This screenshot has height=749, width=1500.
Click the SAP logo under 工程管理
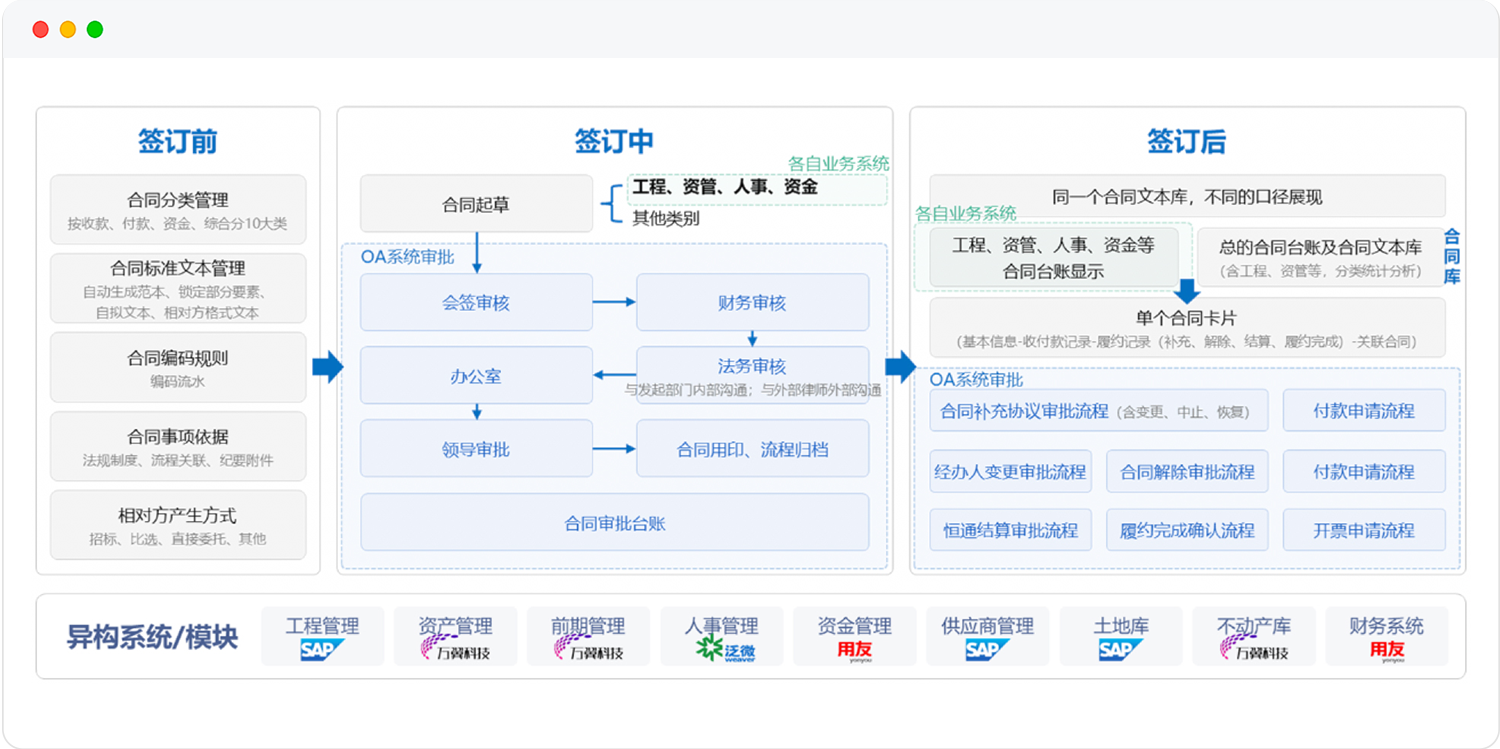[322, 651]
